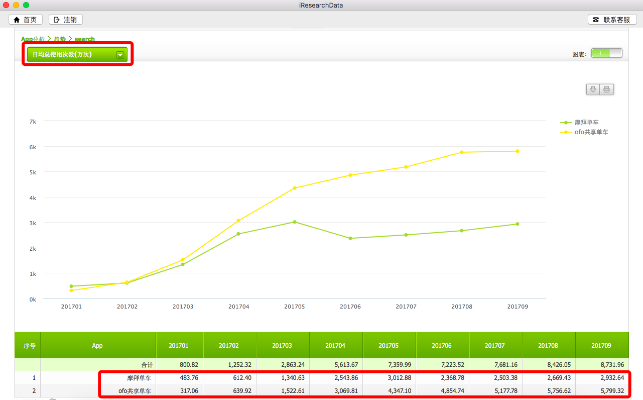Click App分析 in the breadcrumb
Viewport: 643px width, 400px height.
[x=32, y=38]
